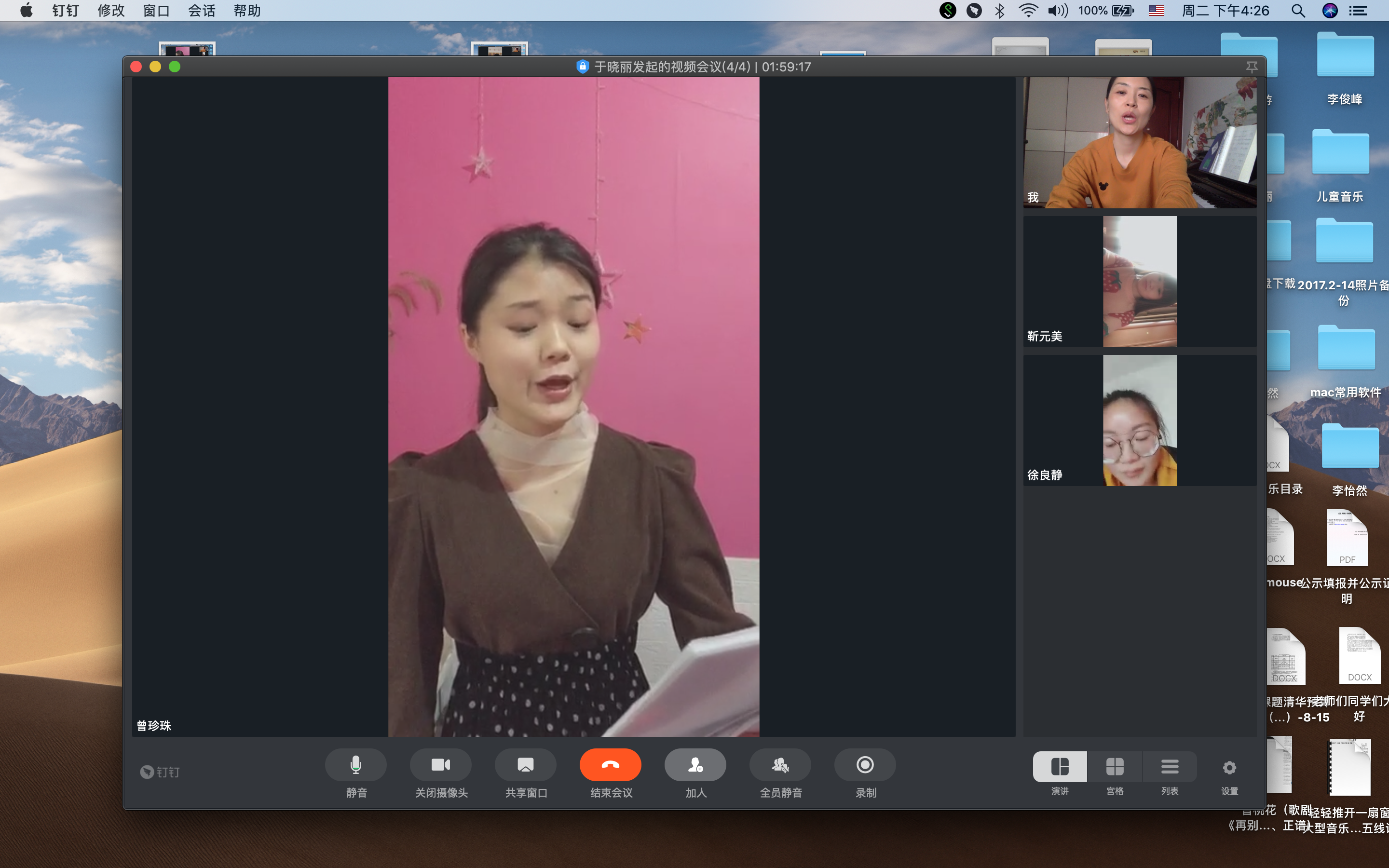Image resolution: width=1389 pixels, height=868 pixels.
Task: End the meeting with the red 结束会议 button
Action: 610,765
